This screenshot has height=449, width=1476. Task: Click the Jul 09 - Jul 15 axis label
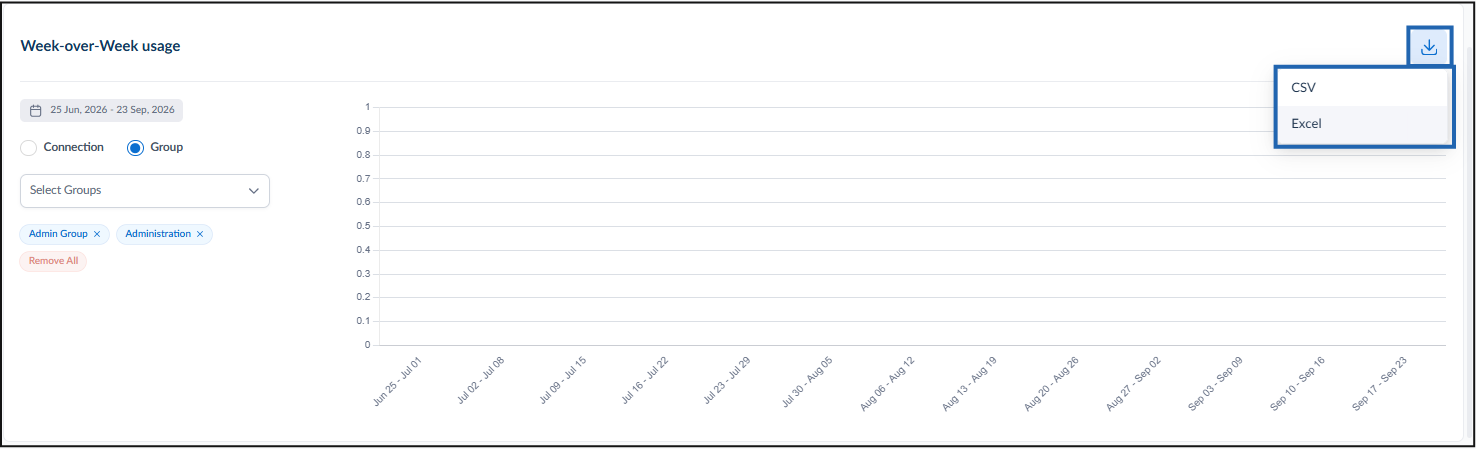click(562, 380)
